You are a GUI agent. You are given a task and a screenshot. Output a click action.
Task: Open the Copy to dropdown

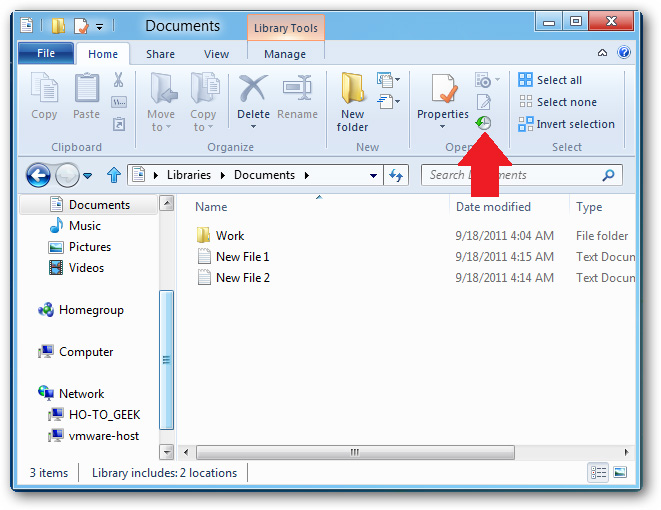tap(210, 127)
